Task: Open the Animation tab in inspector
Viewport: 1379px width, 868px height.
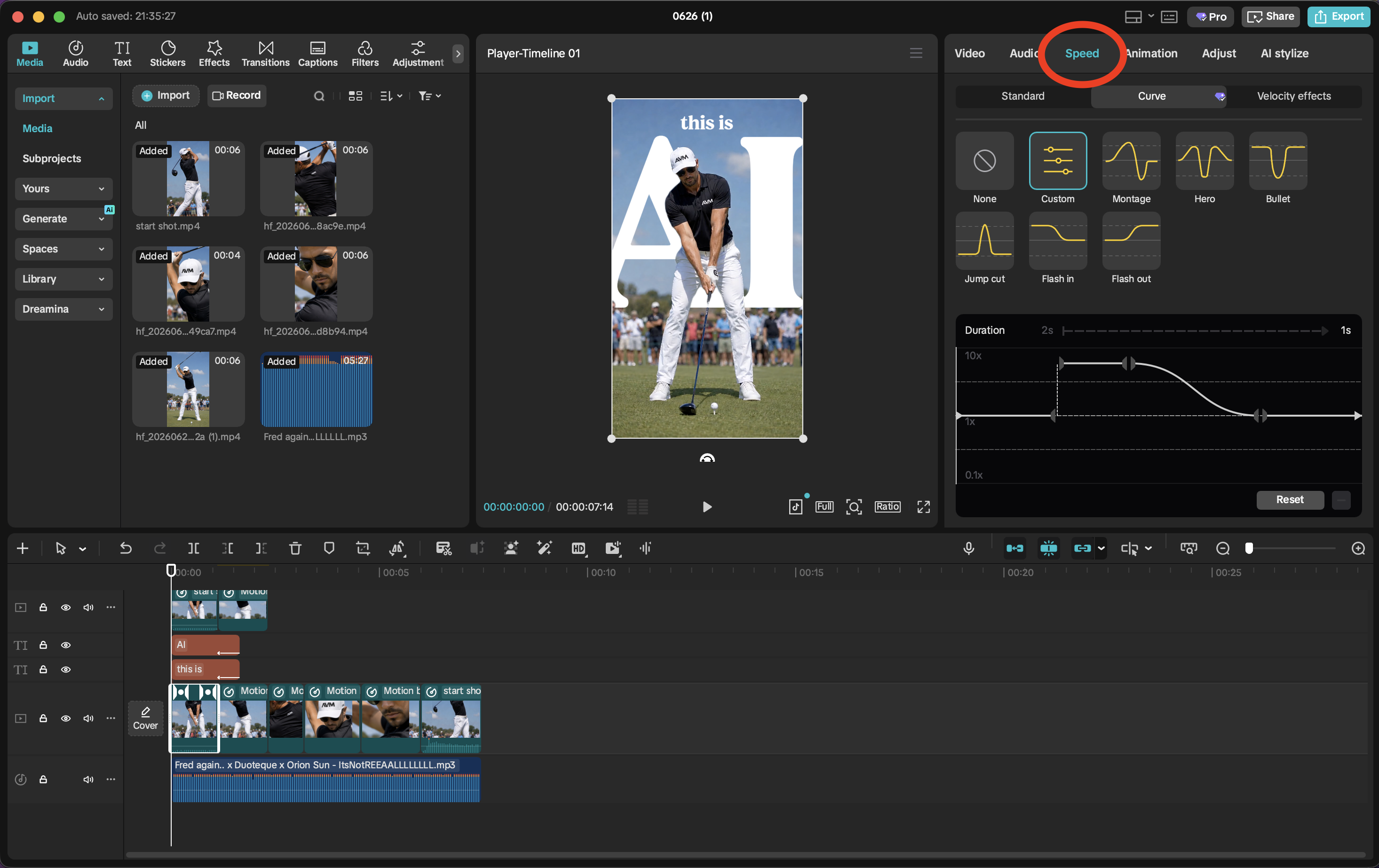Action: tap(1152, 53)
